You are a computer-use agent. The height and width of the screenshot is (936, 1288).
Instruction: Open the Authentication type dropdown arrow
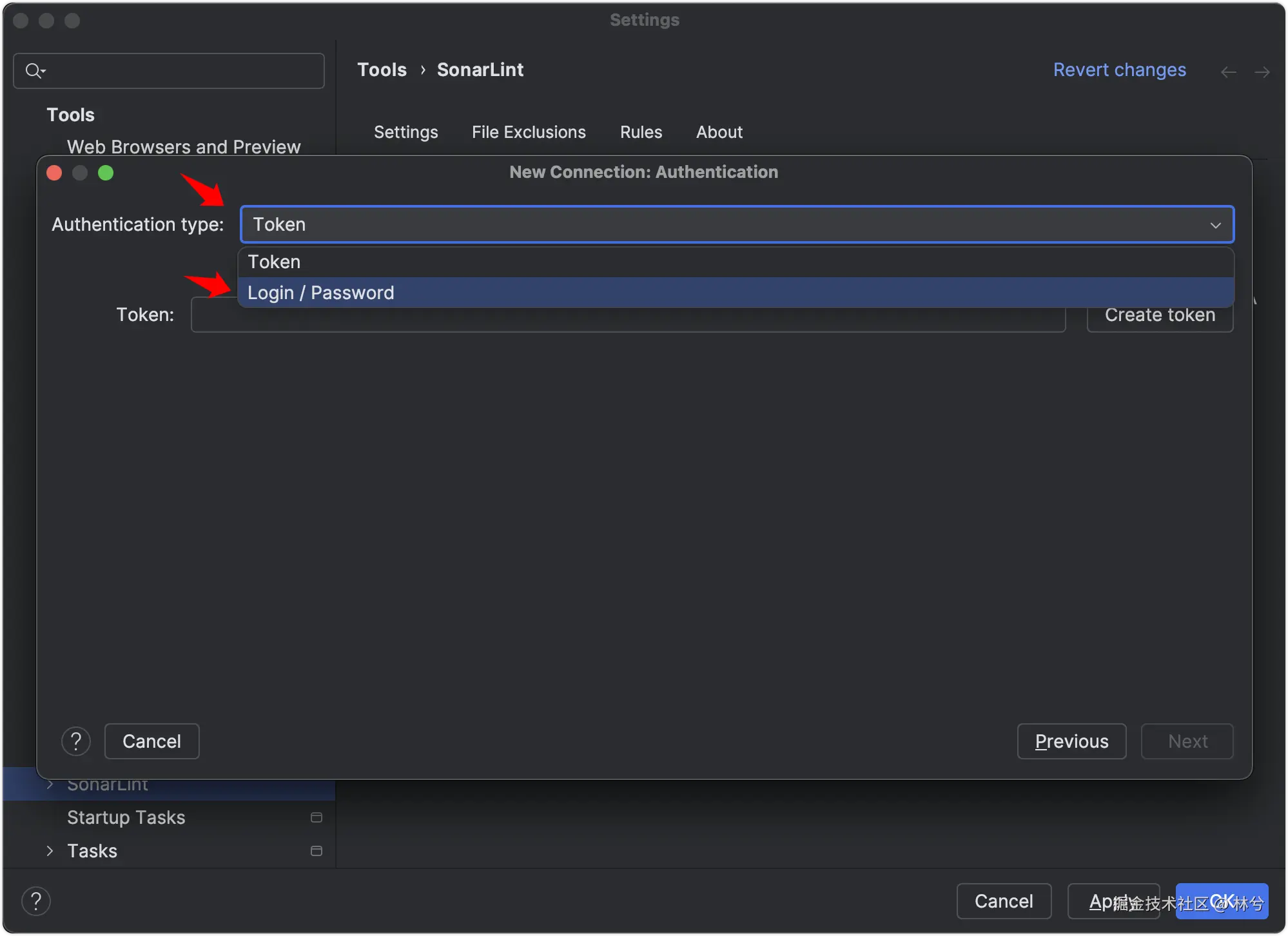(1215, 225)
